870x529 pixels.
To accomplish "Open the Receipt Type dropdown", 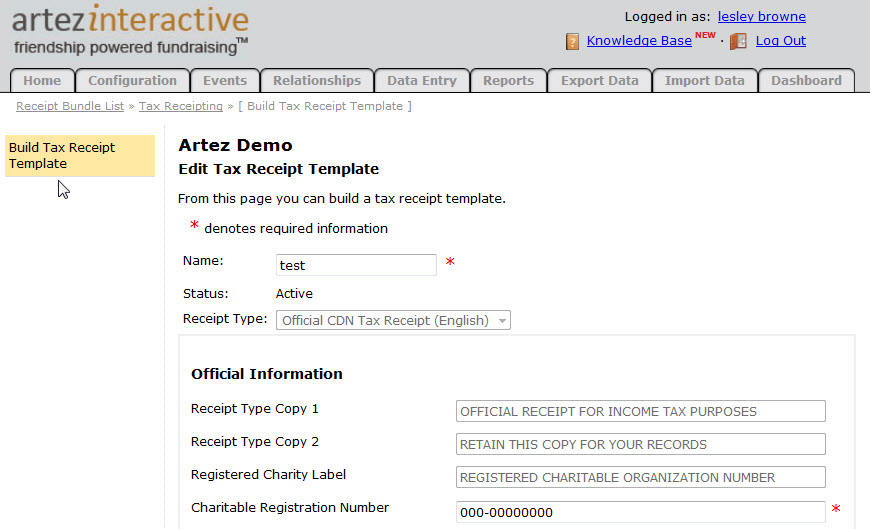I will pos(393,321).
